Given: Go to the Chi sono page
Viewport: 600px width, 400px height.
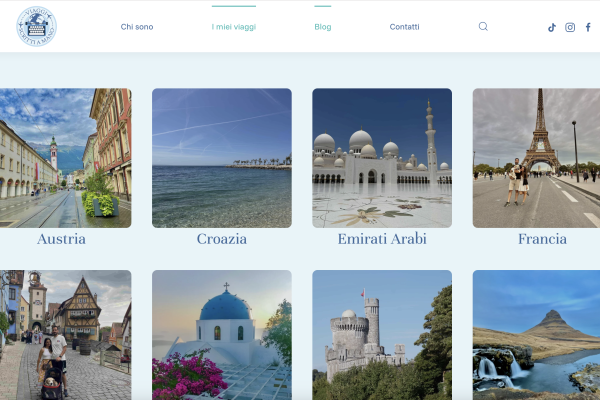Looking at the screenshot, I should tap(137, 27).
